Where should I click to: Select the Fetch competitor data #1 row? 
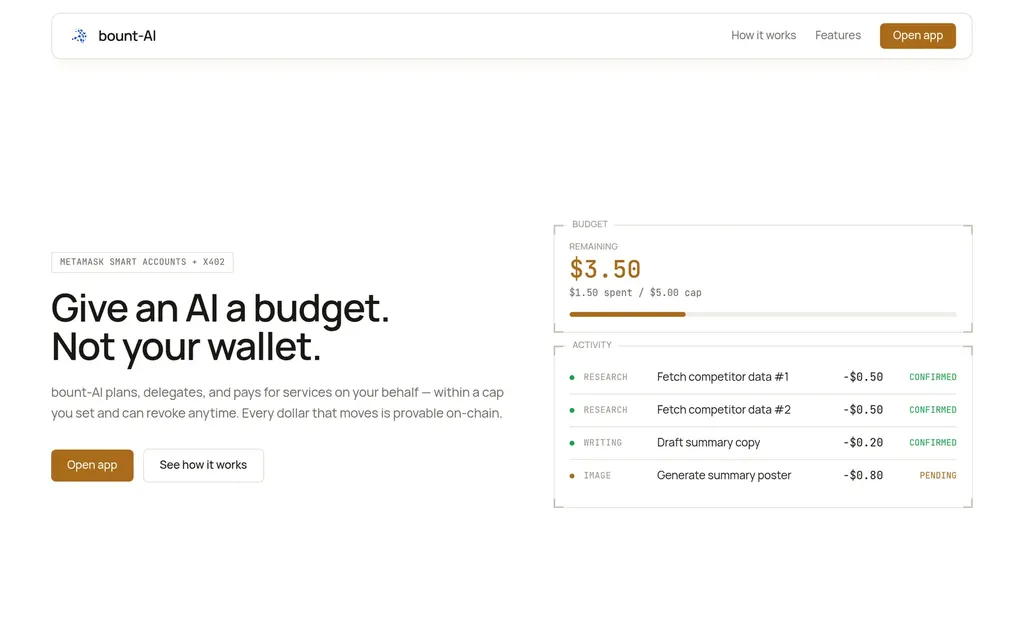(x=763, y=377)
